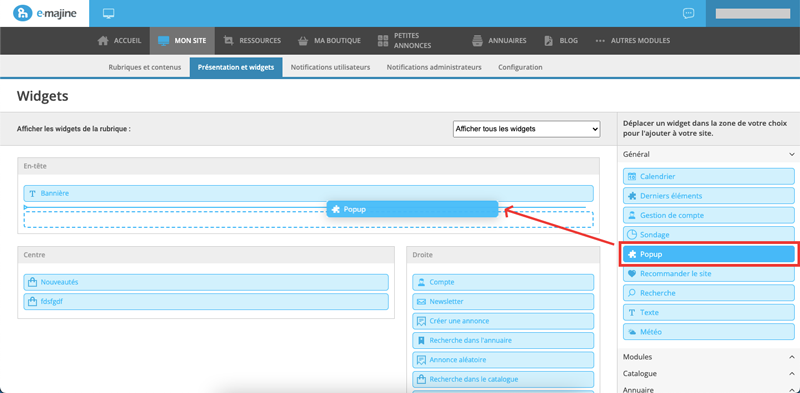Open the PETITES ANNONCES menu
This screenshot has width=800, height=393.
405,41
